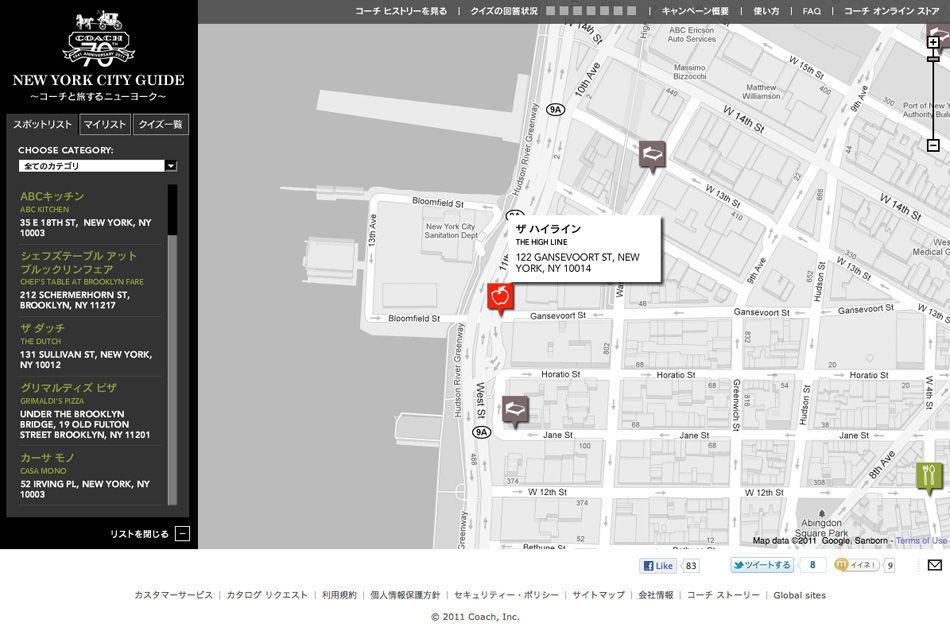Open キャンペーン概要 in top menu
This screenshot has height=627, width=950.
tap(695, 11)
